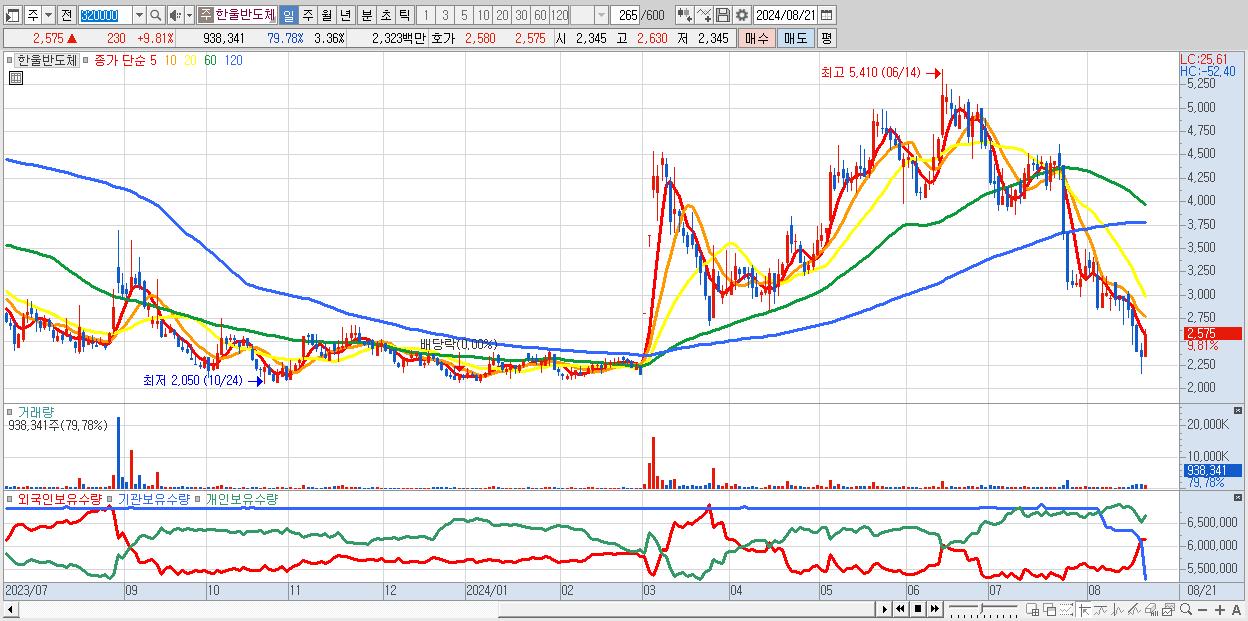Click the 전 button near top-left
The width and height of the screenshot is (1248, 621).
(x=66, y=15)
